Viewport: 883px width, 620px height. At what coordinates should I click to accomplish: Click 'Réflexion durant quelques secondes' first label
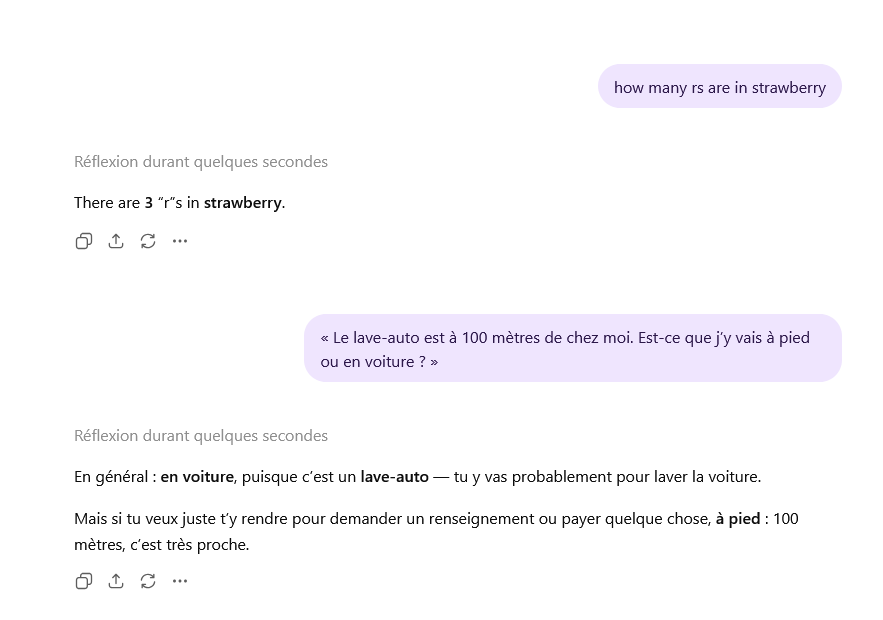click(x=200, y=161)
